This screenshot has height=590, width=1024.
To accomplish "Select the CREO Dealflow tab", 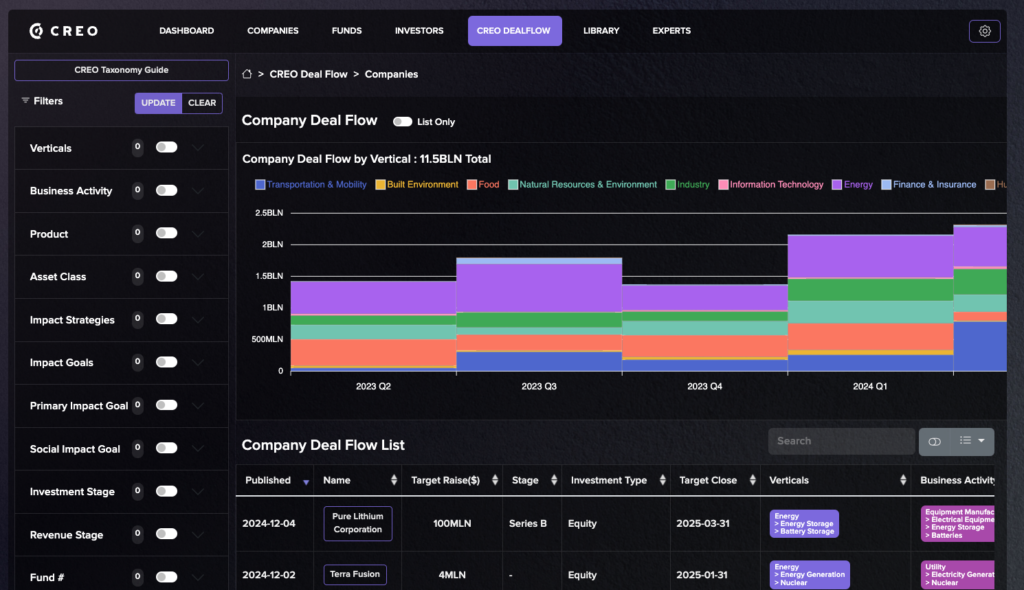I will point(514,31).
